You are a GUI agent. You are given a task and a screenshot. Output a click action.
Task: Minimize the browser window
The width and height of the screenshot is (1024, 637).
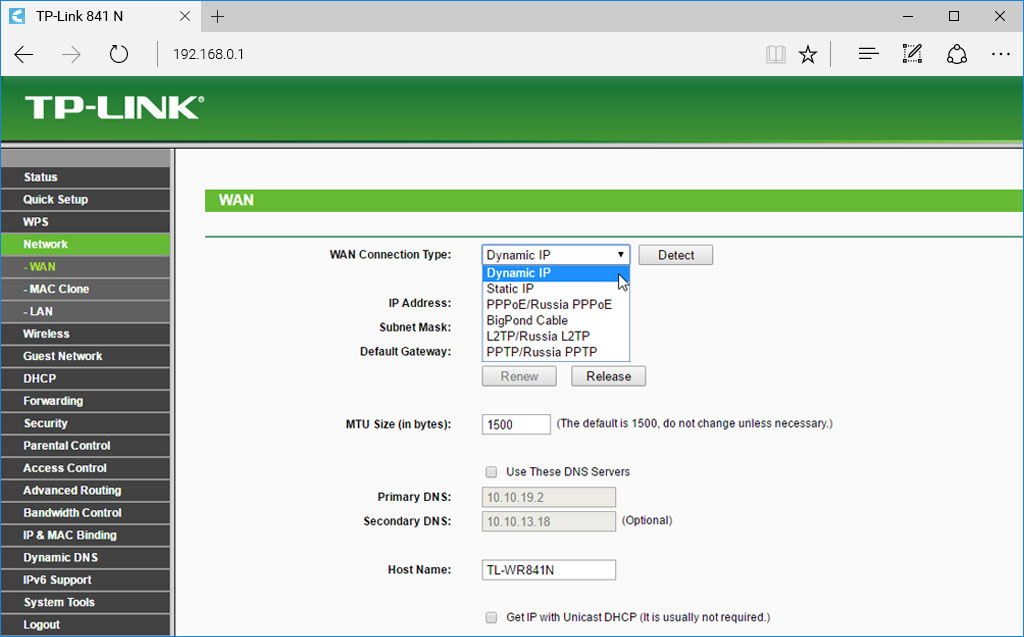pyautogui.click(x=908, y=16)
